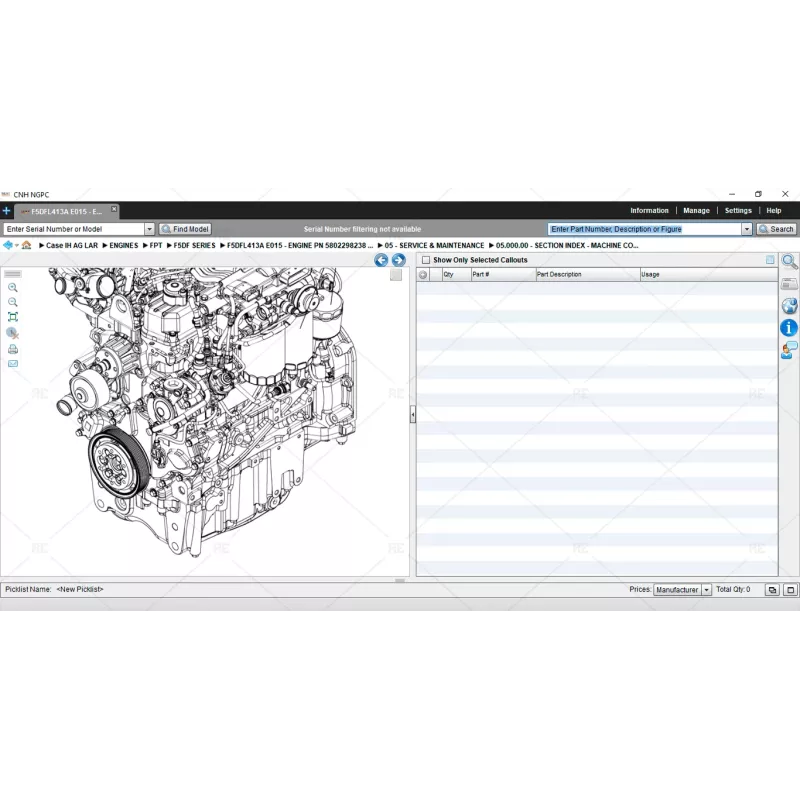Click the back navigation arrow above the diagram
The image size is (800, 800).
tap(381, 259)
